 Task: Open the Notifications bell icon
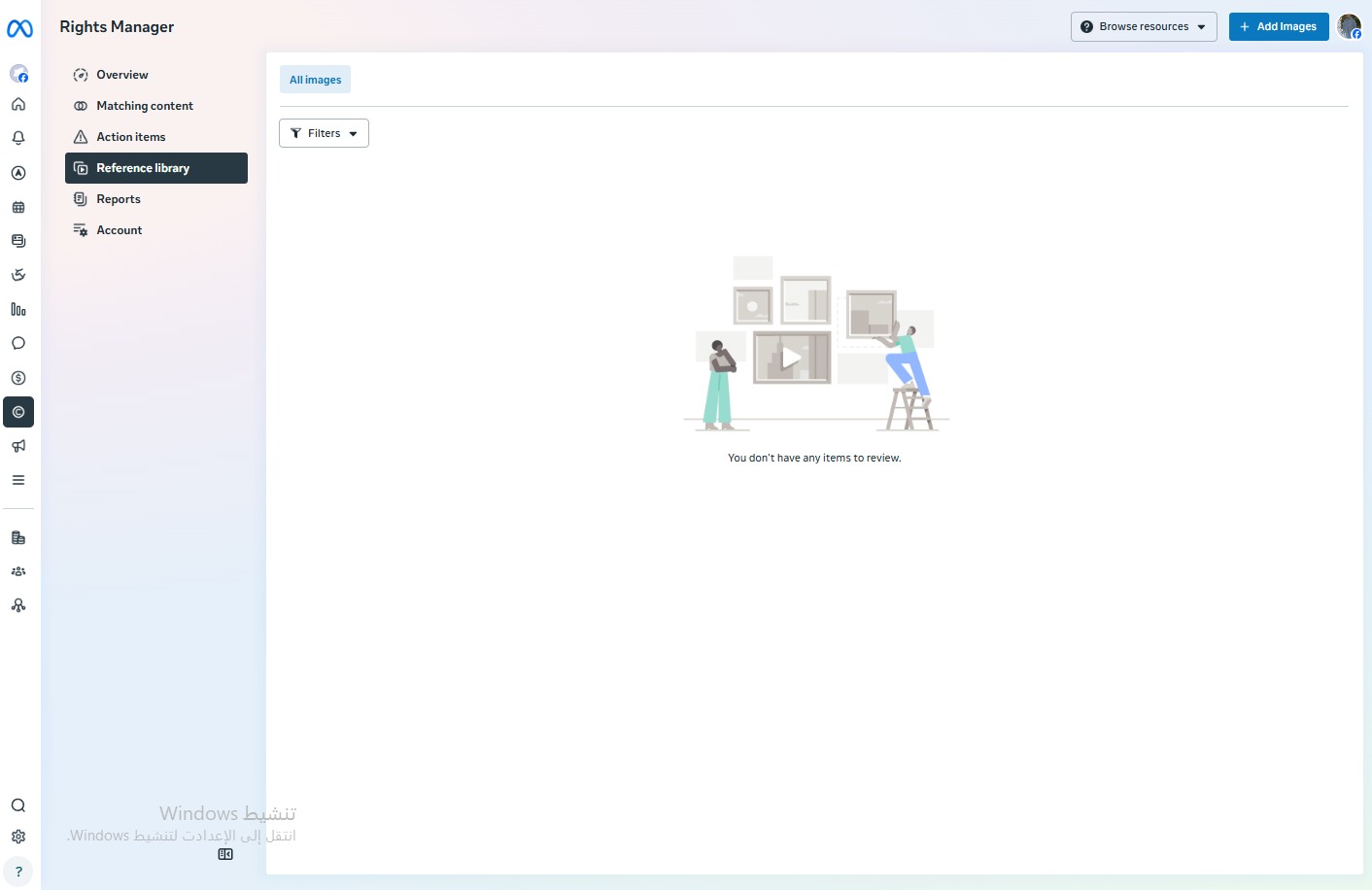pyautogui.click(x=18, y=138)
